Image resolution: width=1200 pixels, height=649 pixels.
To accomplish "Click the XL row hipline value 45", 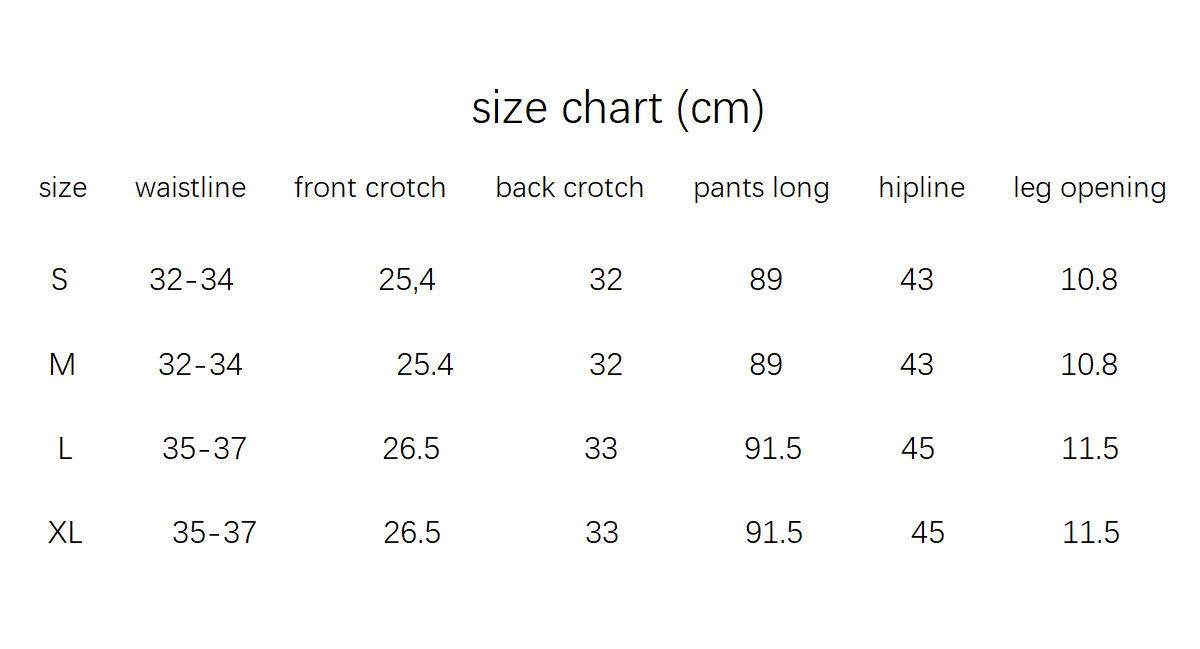I will tap(927, 533).
